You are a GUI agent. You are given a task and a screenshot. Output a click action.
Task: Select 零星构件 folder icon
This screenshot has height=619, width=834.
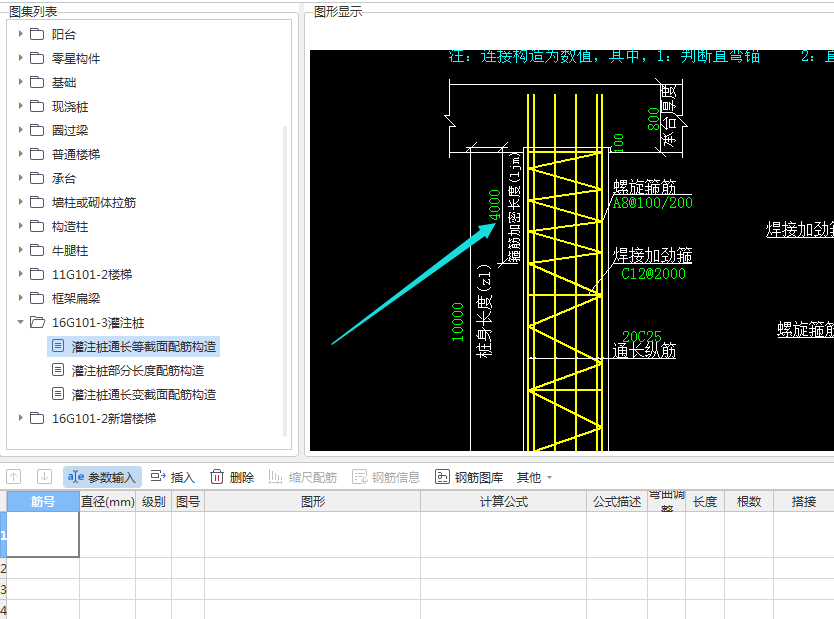37,58
